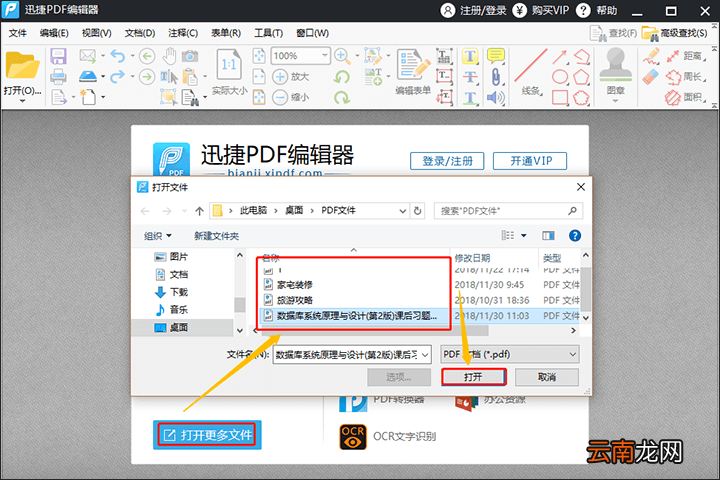Viewport: 720px width, 480px height.
Task: Click the paperclip attachment icon
Action: [496, 76]
